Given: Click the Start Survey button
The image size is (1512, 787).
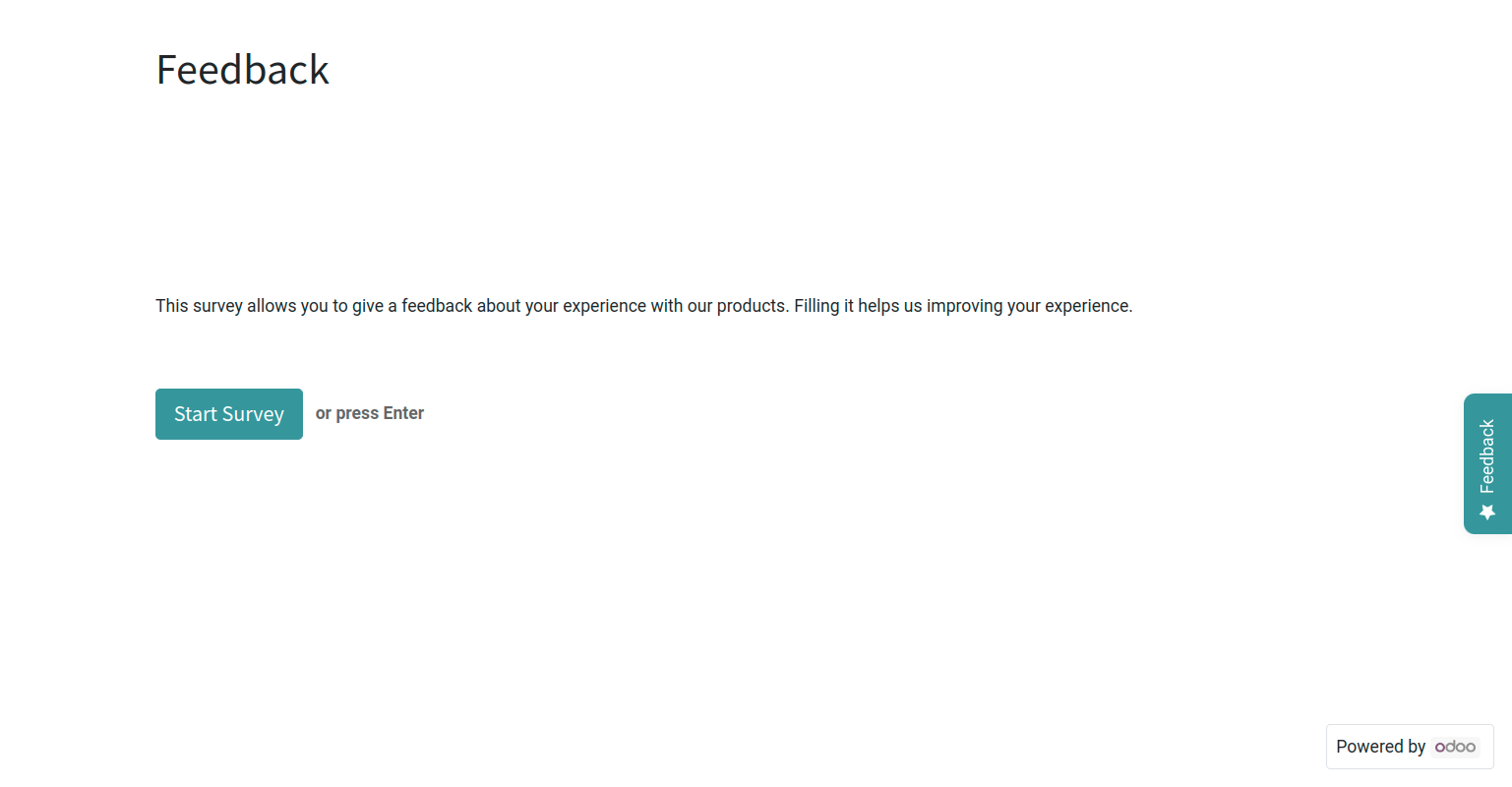Looking at the screenshot, I should point(229,414).
